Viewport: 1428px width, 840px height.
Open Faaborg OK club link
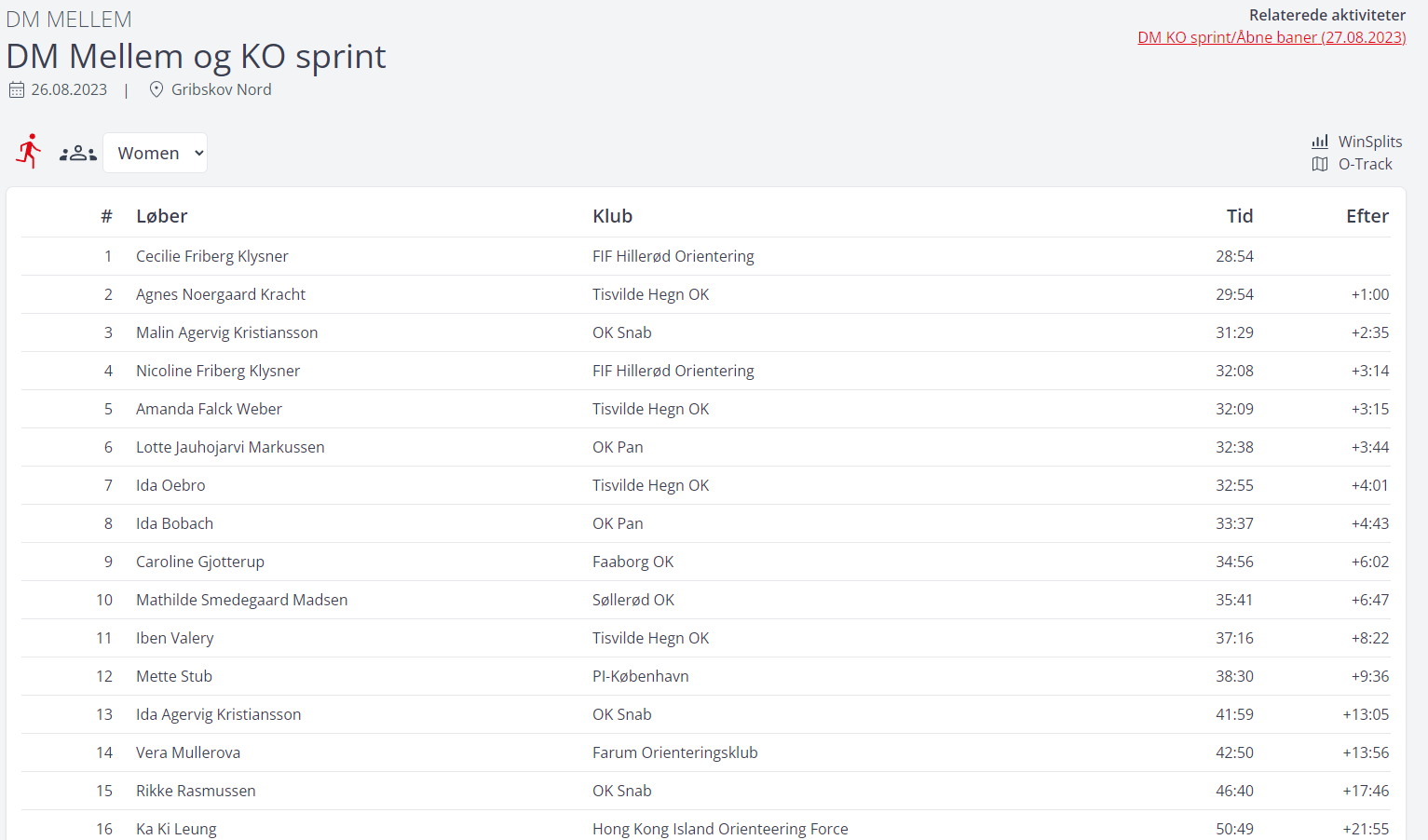[632, 562]
